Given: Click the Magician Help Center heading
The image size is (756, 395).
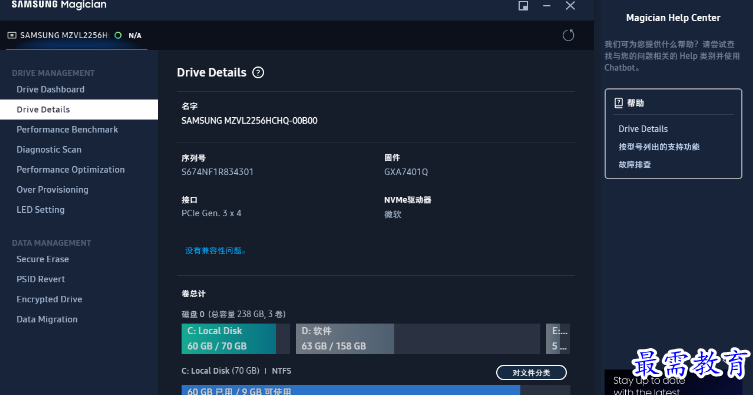Looking at the screenshot, I should (x=673, y=18).
